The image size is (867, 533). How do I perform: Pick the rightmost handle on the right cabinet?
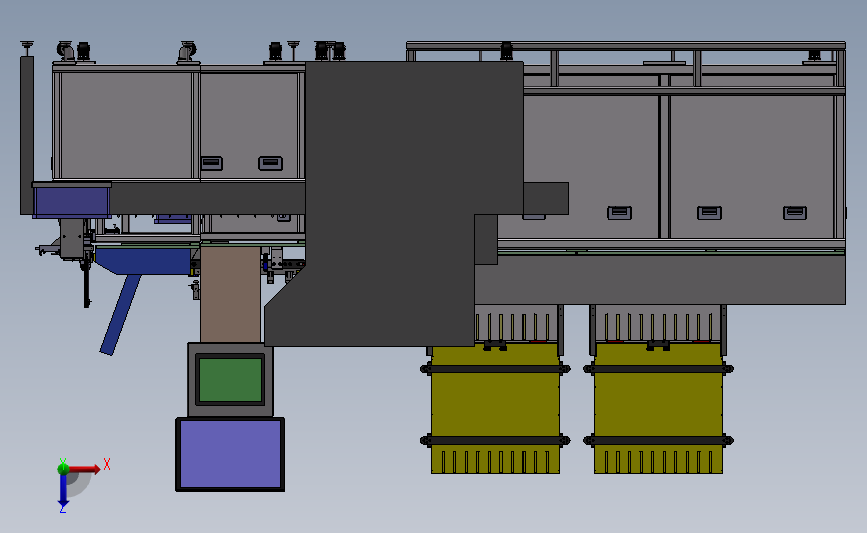tap(795, 213)
